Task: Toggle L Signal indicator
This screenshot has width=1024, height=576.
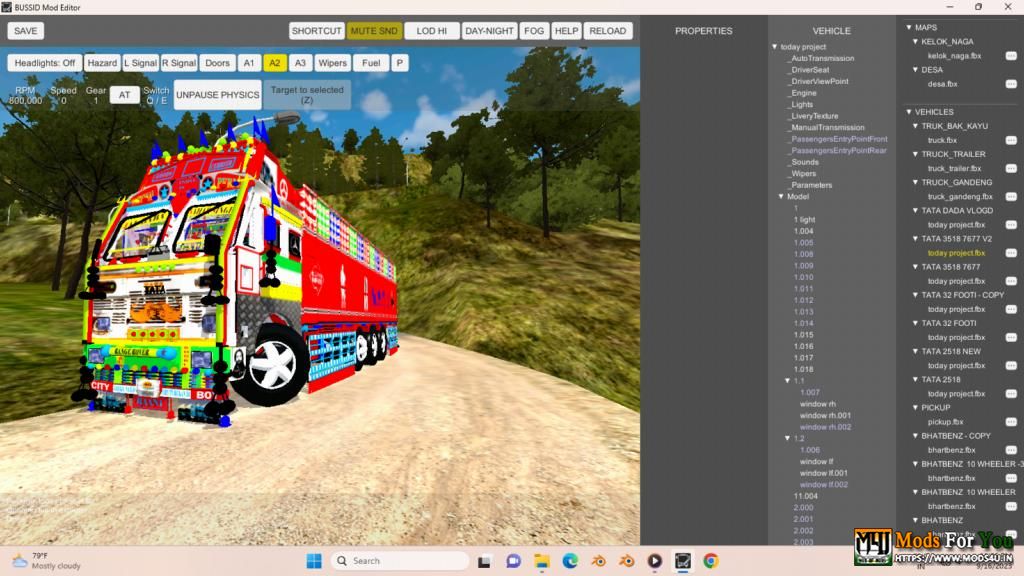Action: click(140, 63)
